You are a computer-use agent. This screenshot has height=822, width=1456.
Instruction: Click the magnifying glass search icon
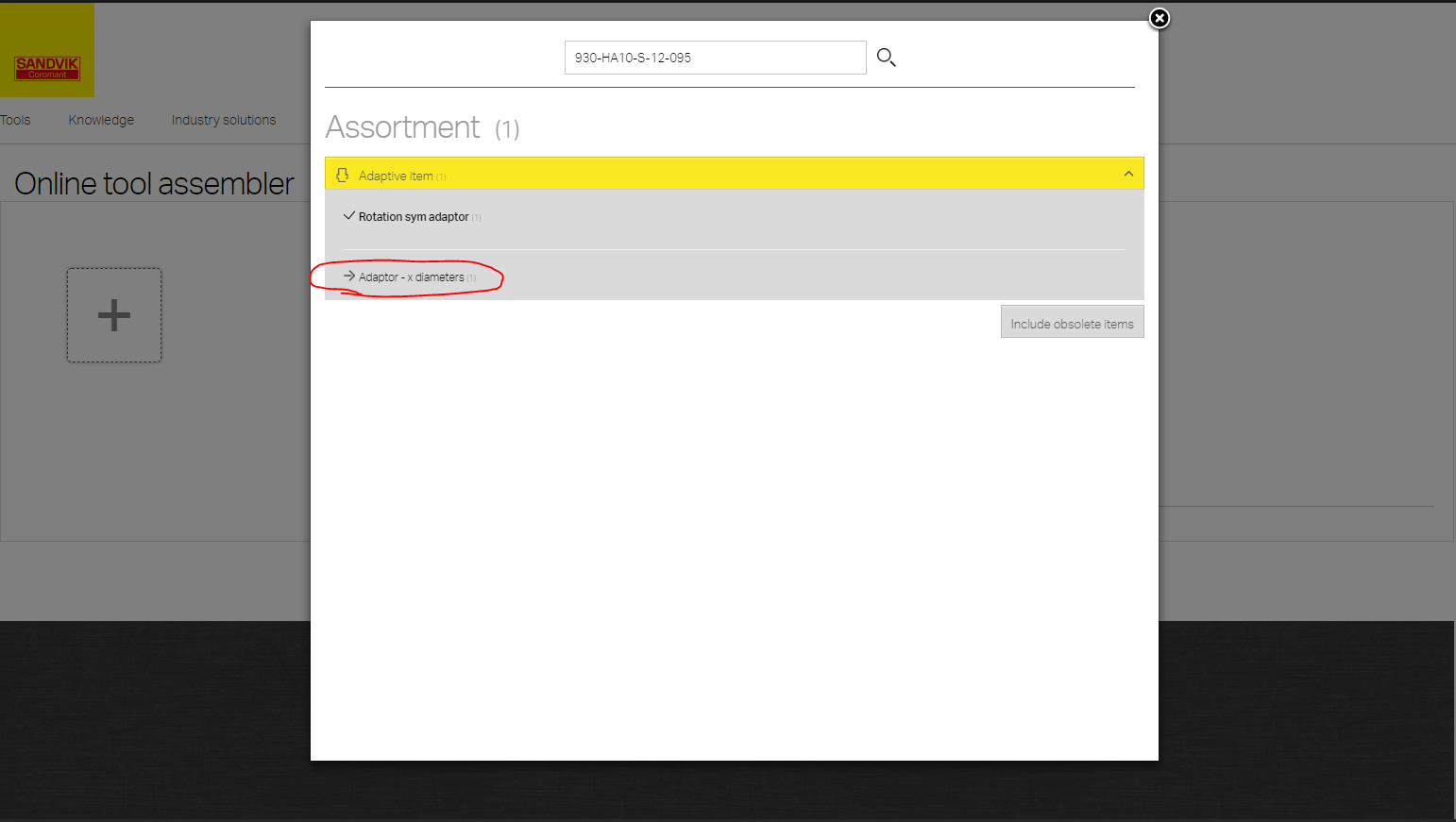(x=886, y=58)
